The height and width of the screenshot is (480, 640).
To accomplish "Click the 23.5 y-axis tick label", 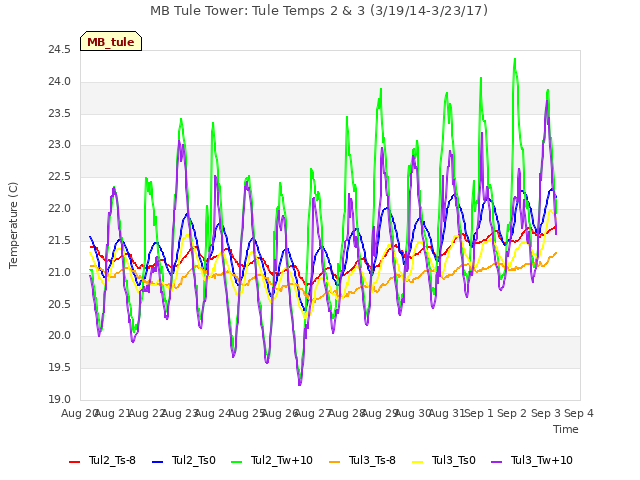I will coord(60,113).
